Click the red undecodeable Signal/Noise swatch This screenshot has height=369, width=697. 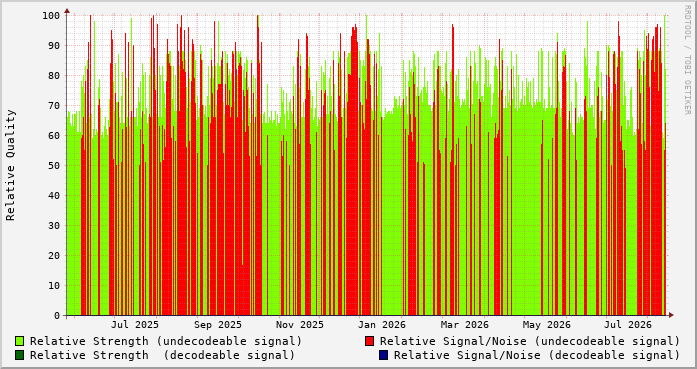369,341
